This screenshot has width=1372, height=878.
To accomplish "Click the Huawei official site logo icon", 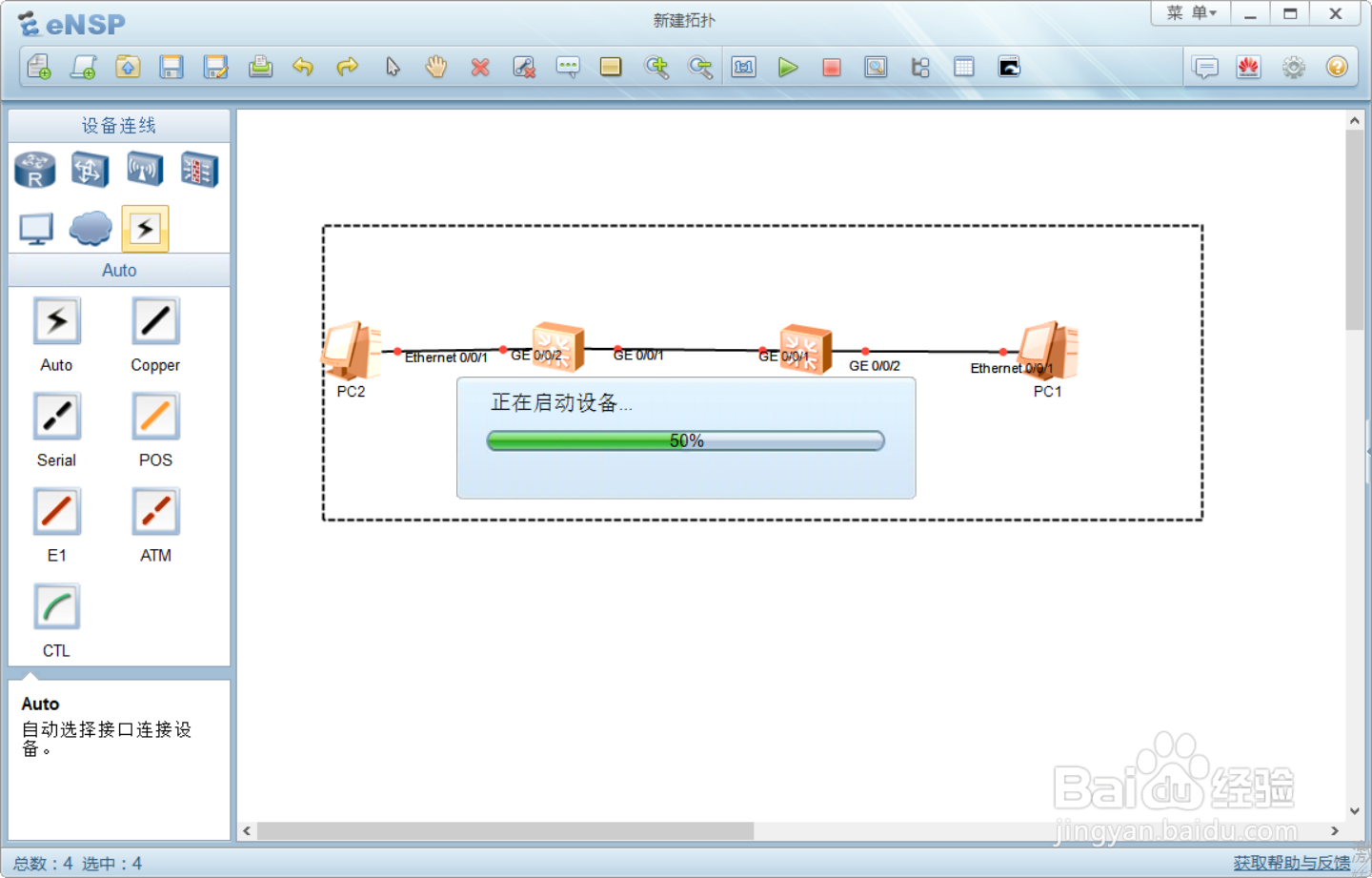I will pyautogui.click(x=1249, y=67).
